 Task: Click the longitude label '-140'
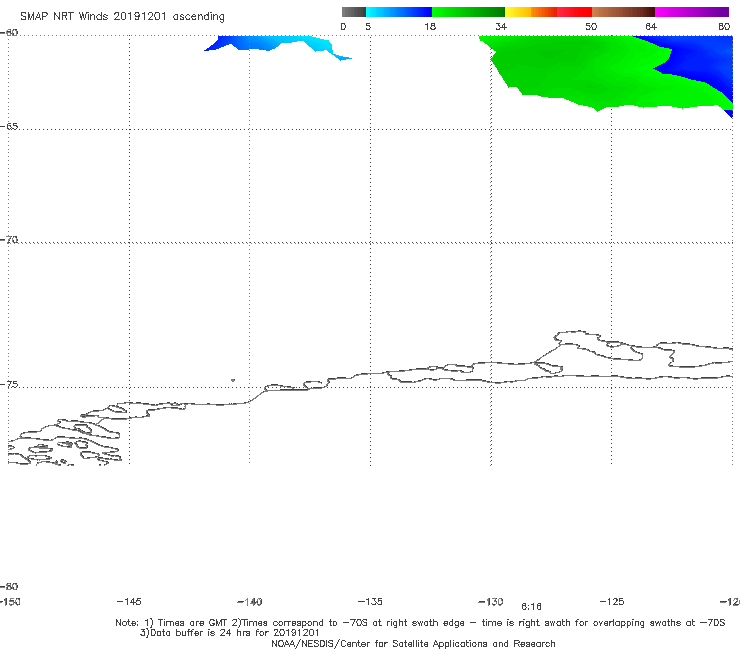pos(250,601)
